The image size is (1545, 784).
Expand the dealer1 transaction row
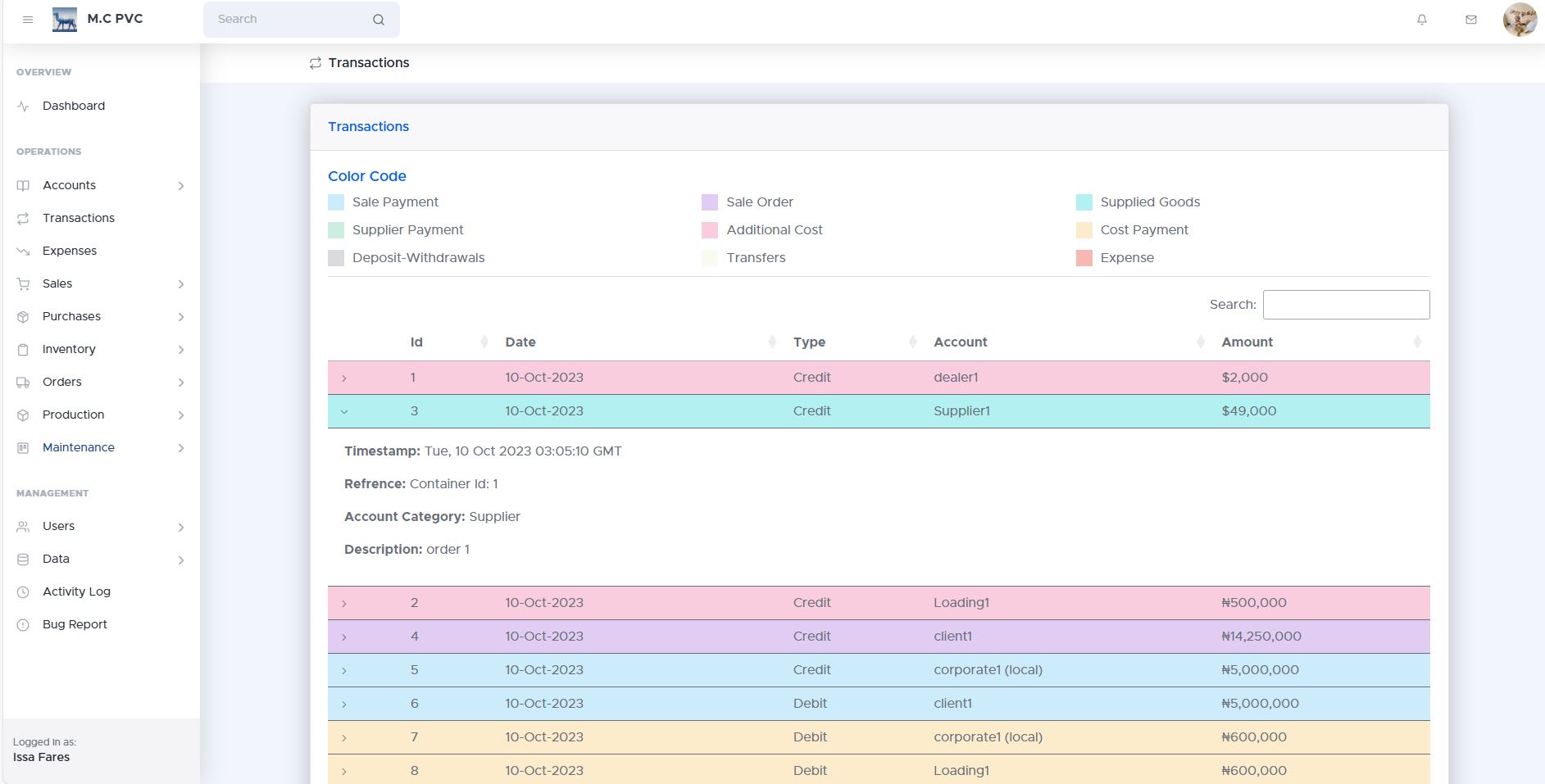[344, 378]
